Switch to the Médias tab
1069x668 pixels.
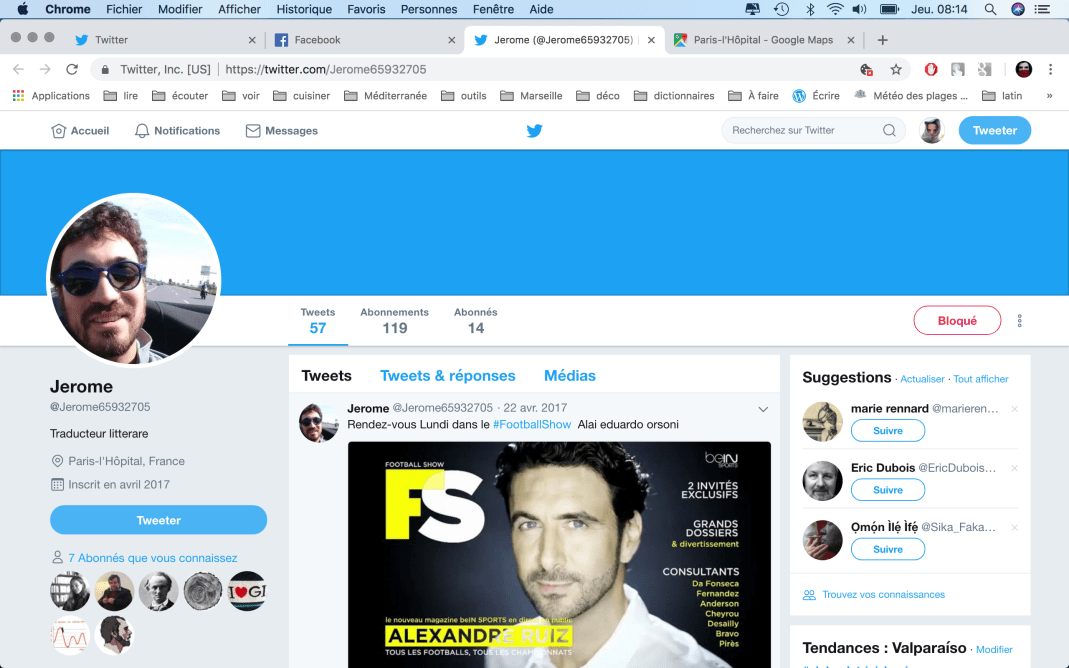pyautogui.click(x=569, y=376)
